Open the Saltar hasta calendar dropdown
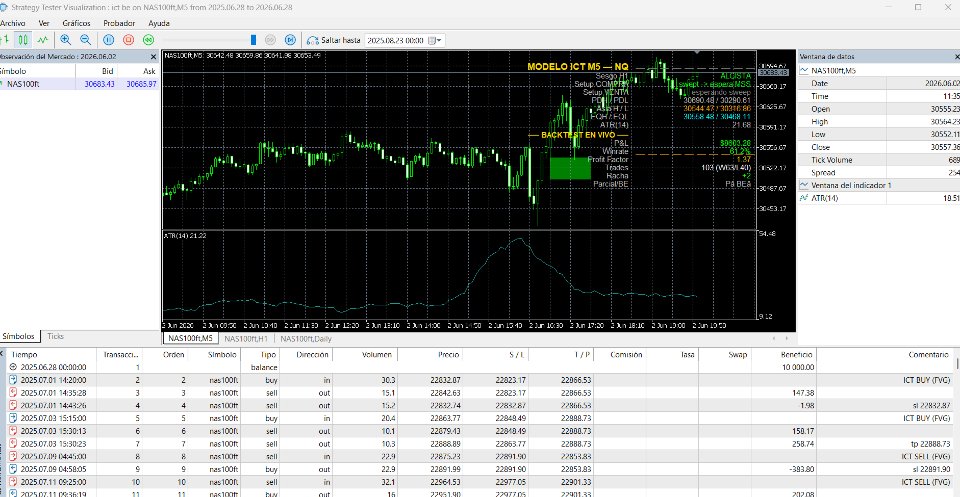 point(435,40)
